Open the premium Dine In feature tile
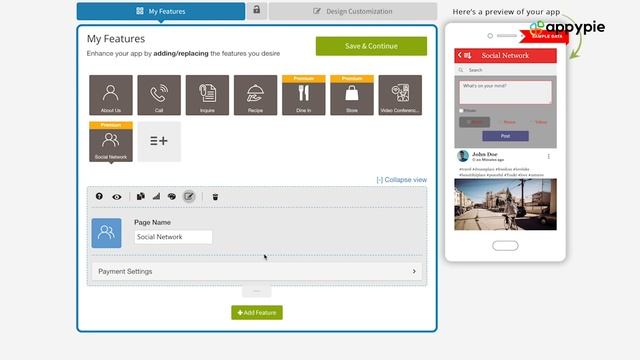Viewport: 640px width, 360px height. point(303,95)
